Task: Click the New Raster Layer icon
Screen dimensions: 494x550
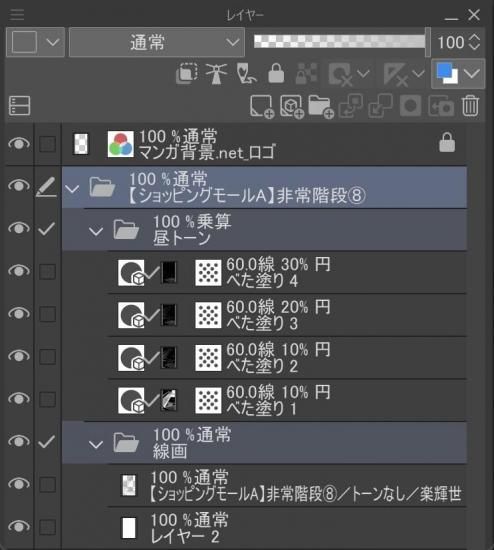Action: (262, 106)
